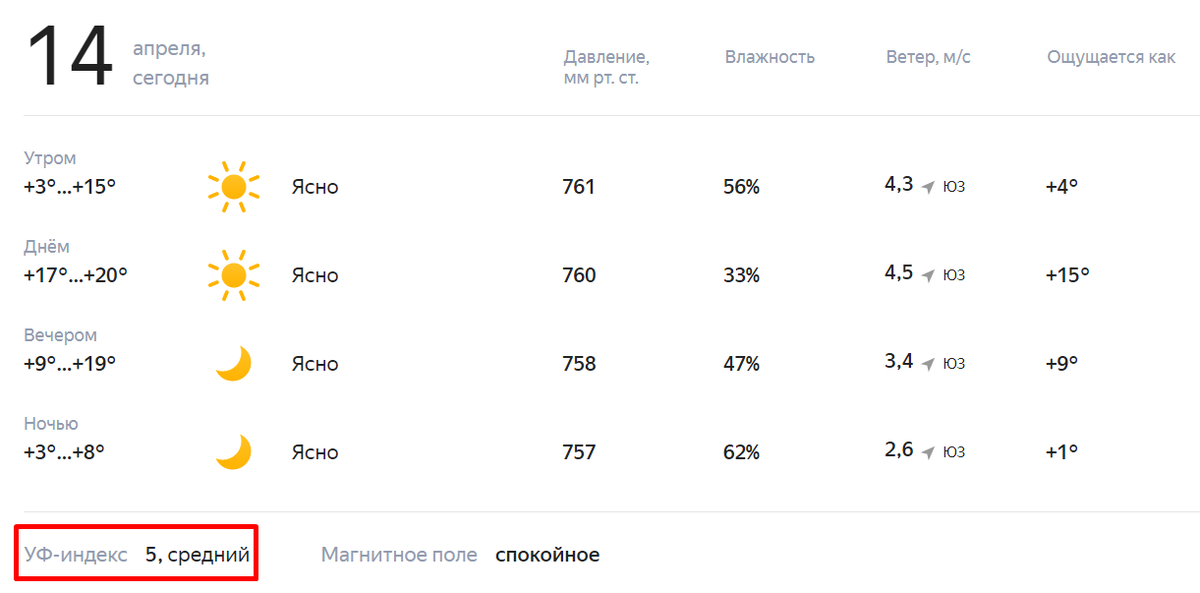
Task: Select the УФ-индекс 5, средний value
Action: point(197,554)
